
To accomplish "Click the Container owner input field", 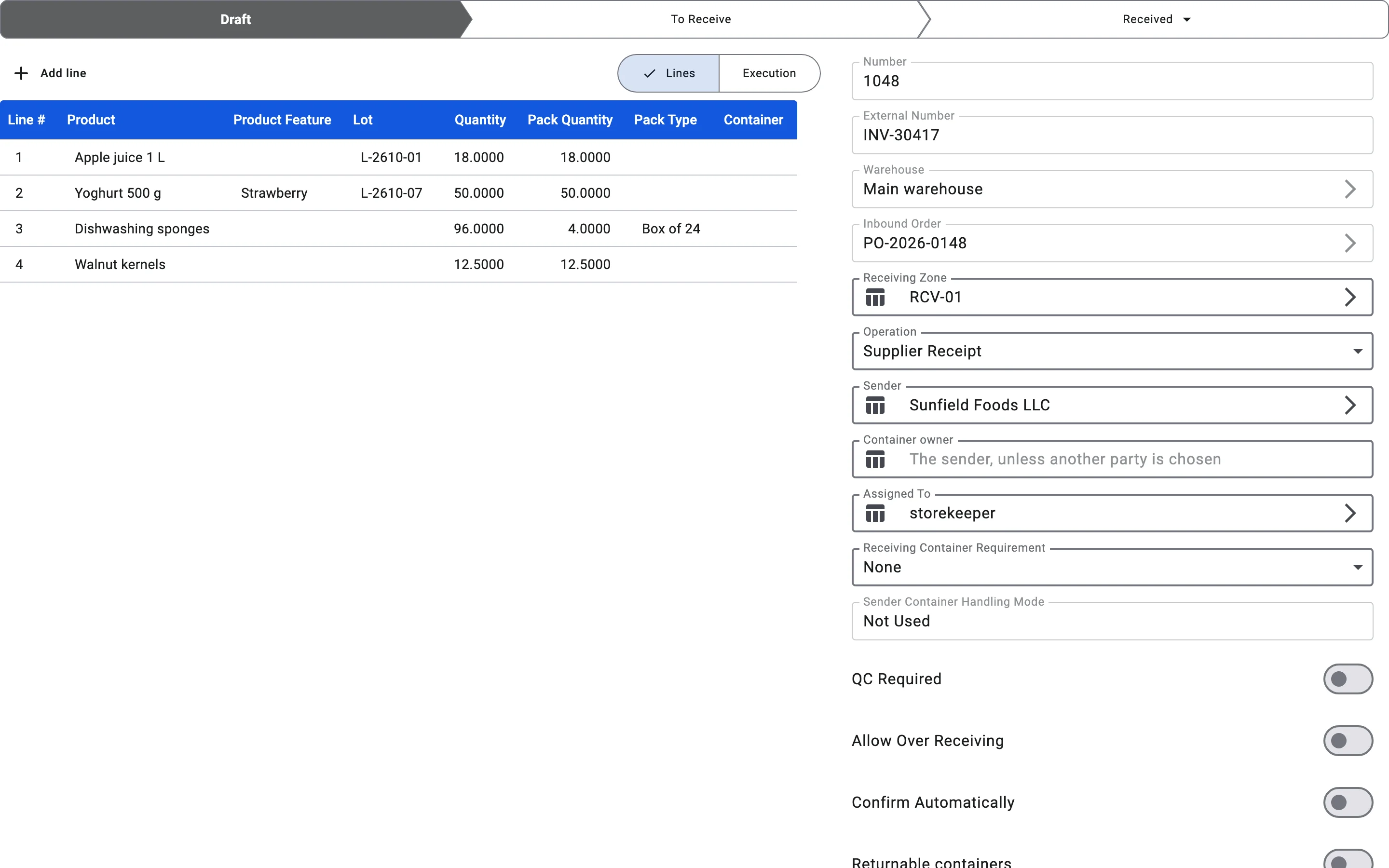I will point(1112,459).
